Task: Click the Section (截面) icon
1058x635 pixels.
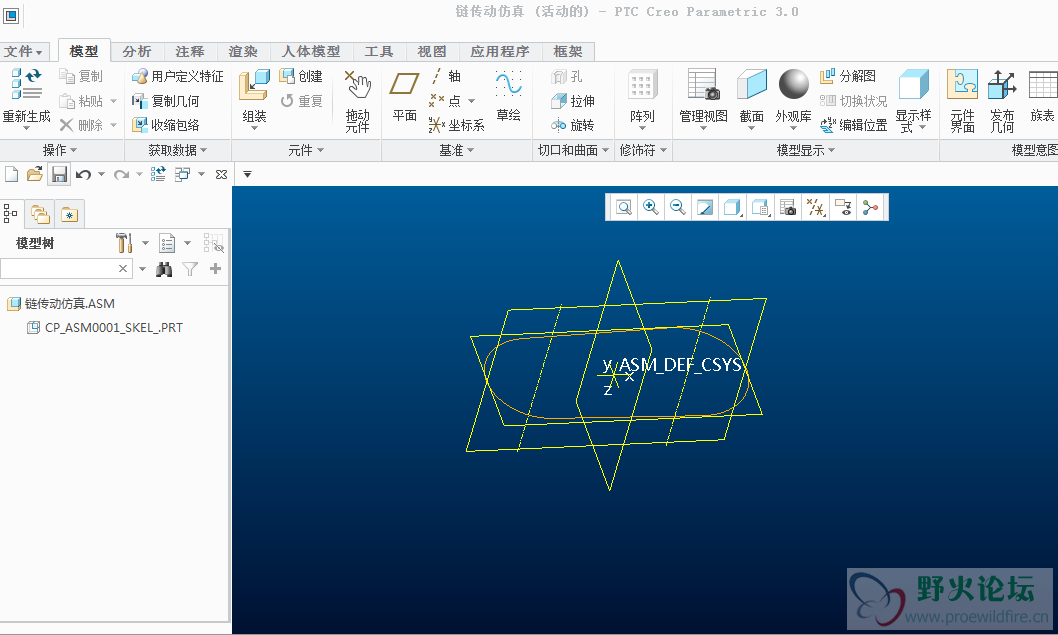Action: coord(751,84)
